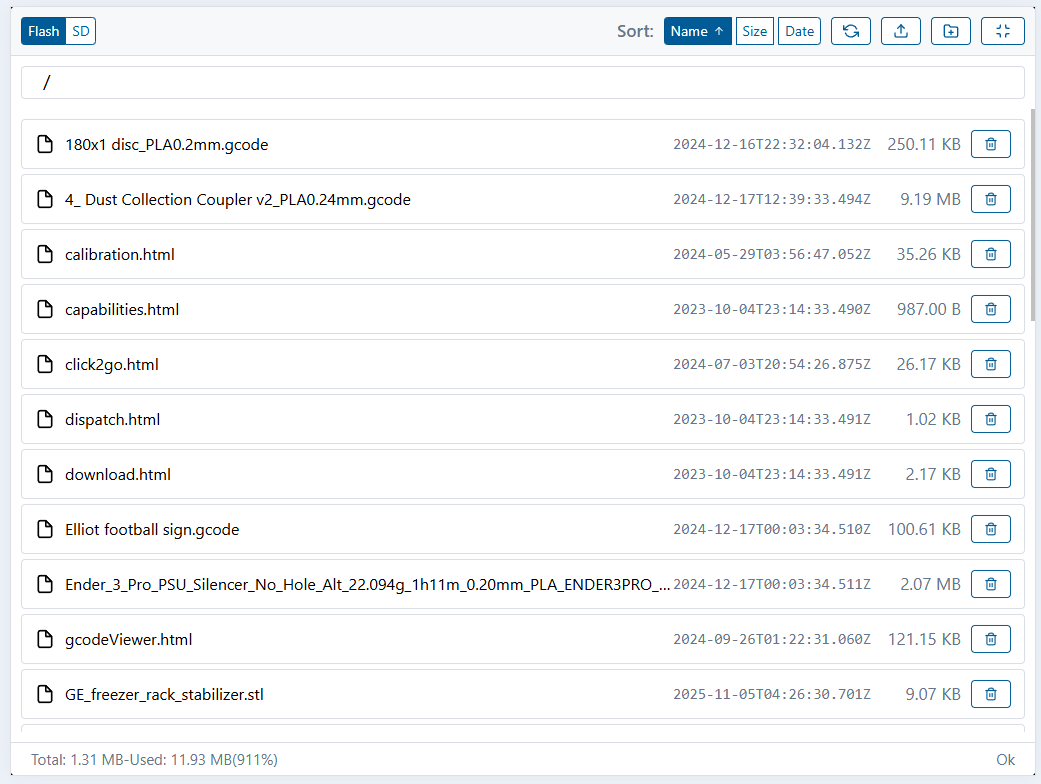Select the Ender_3_Pro_PSU_Silencer gcode file
The image size is (1041, 784).
[367, 584]
